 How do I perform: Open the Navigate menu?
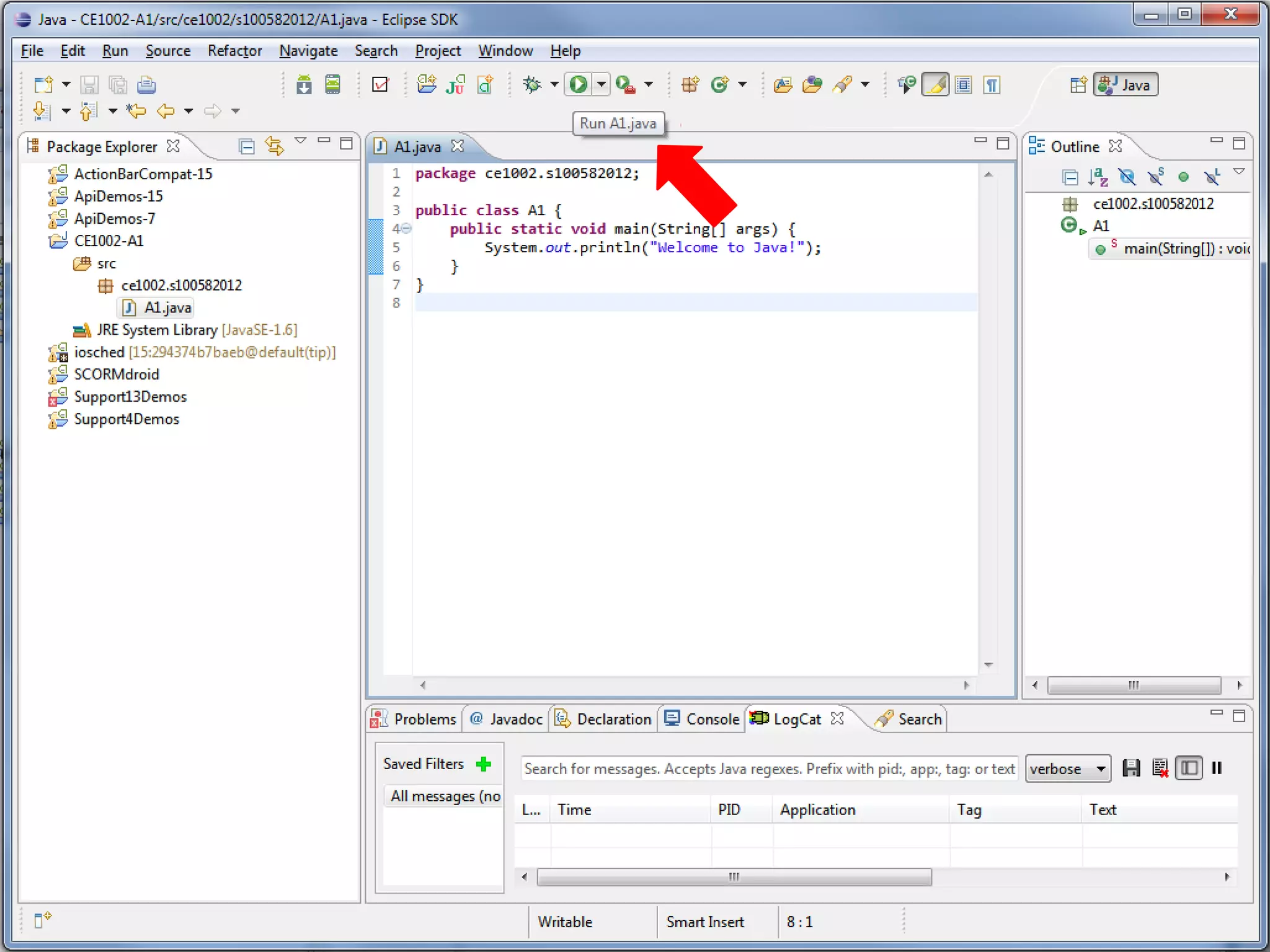coord(308,51)
